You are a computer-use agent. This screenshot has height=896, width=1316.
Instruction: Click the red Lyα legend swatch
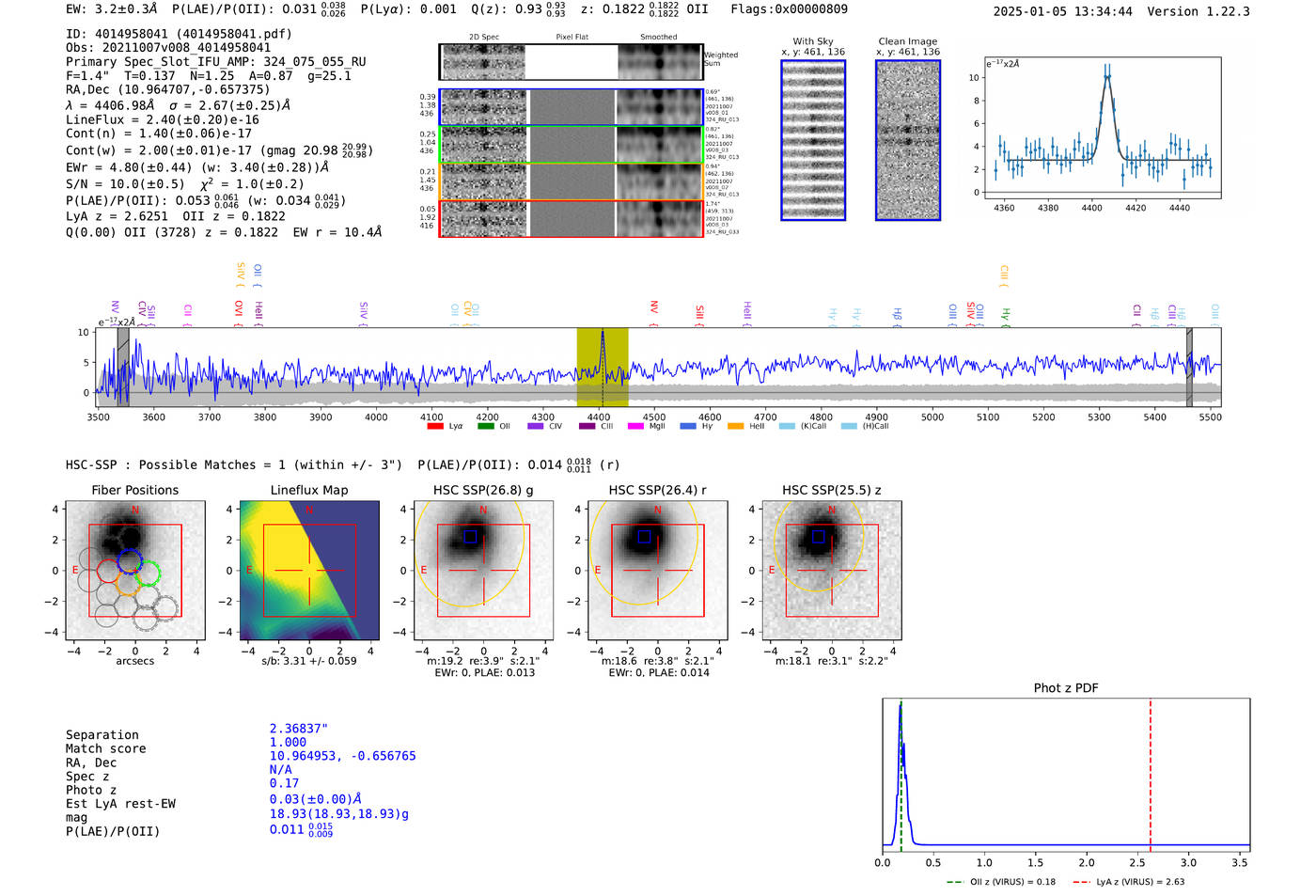click(x=434, y=426)
